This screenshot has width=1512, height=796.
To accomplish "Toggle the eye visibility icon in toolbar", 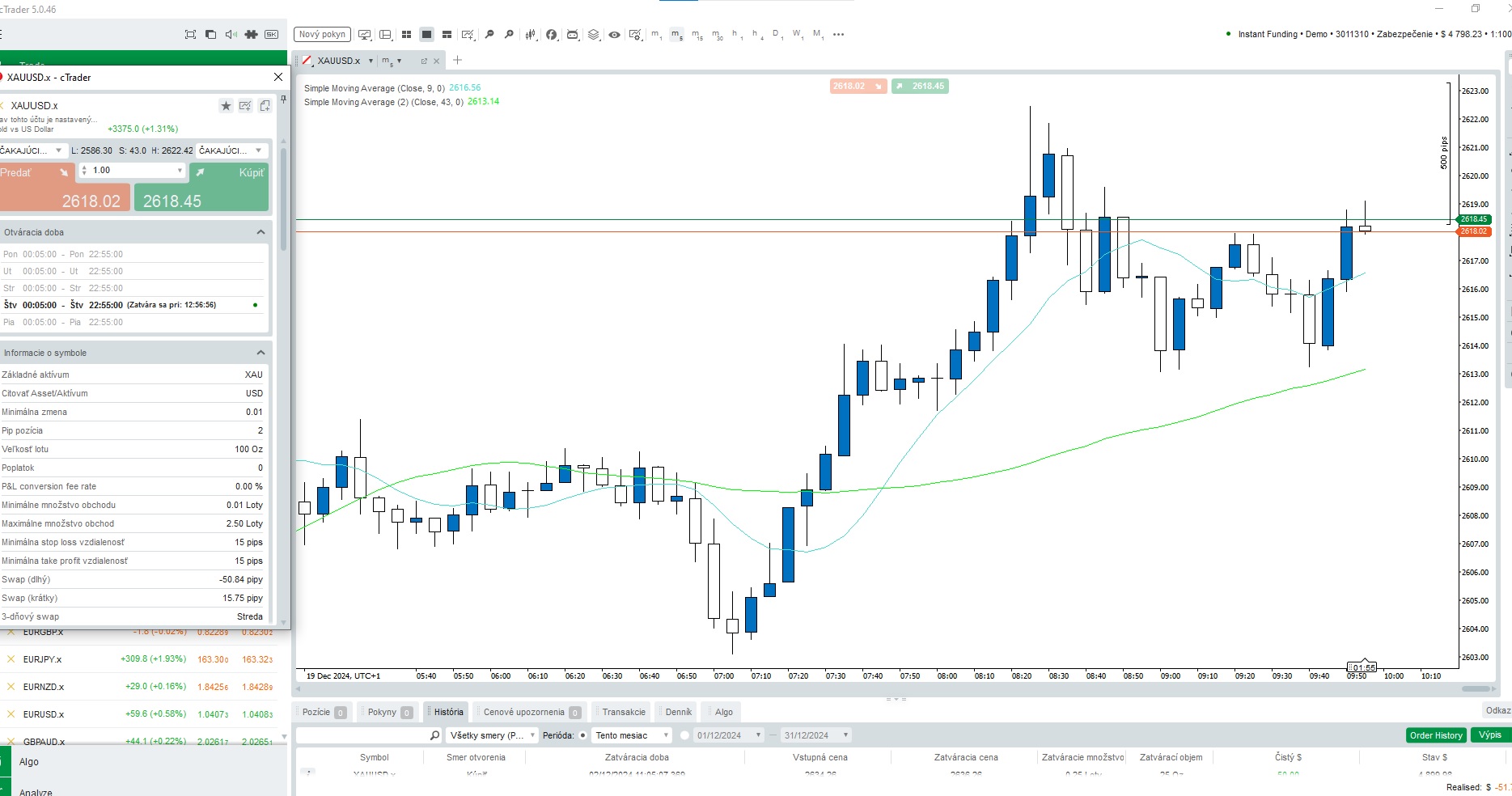I will tap(615, 34).
